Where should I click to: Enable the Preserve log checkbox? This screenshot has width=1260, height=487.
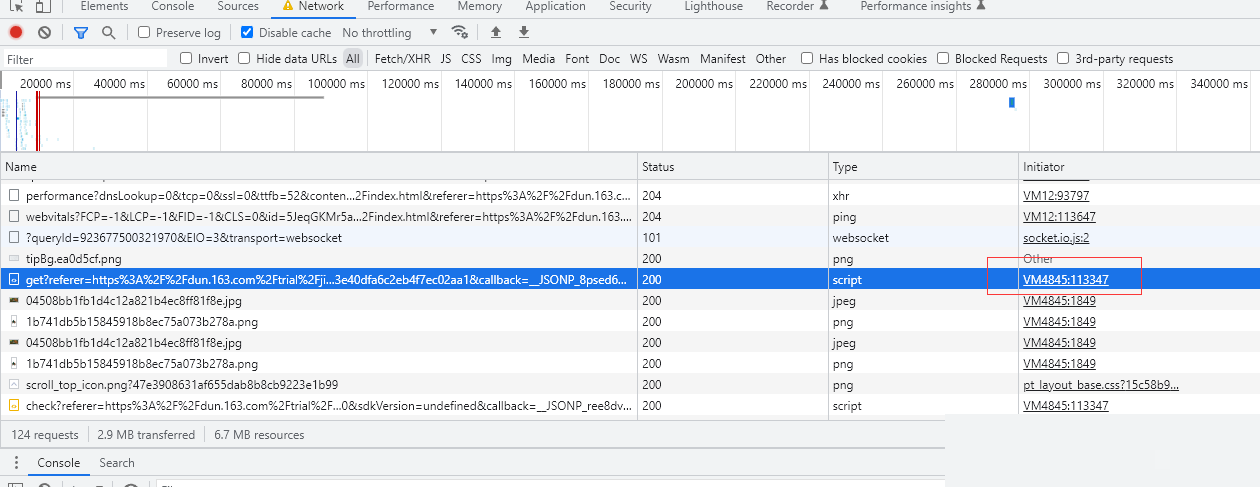tap(144, 33)
